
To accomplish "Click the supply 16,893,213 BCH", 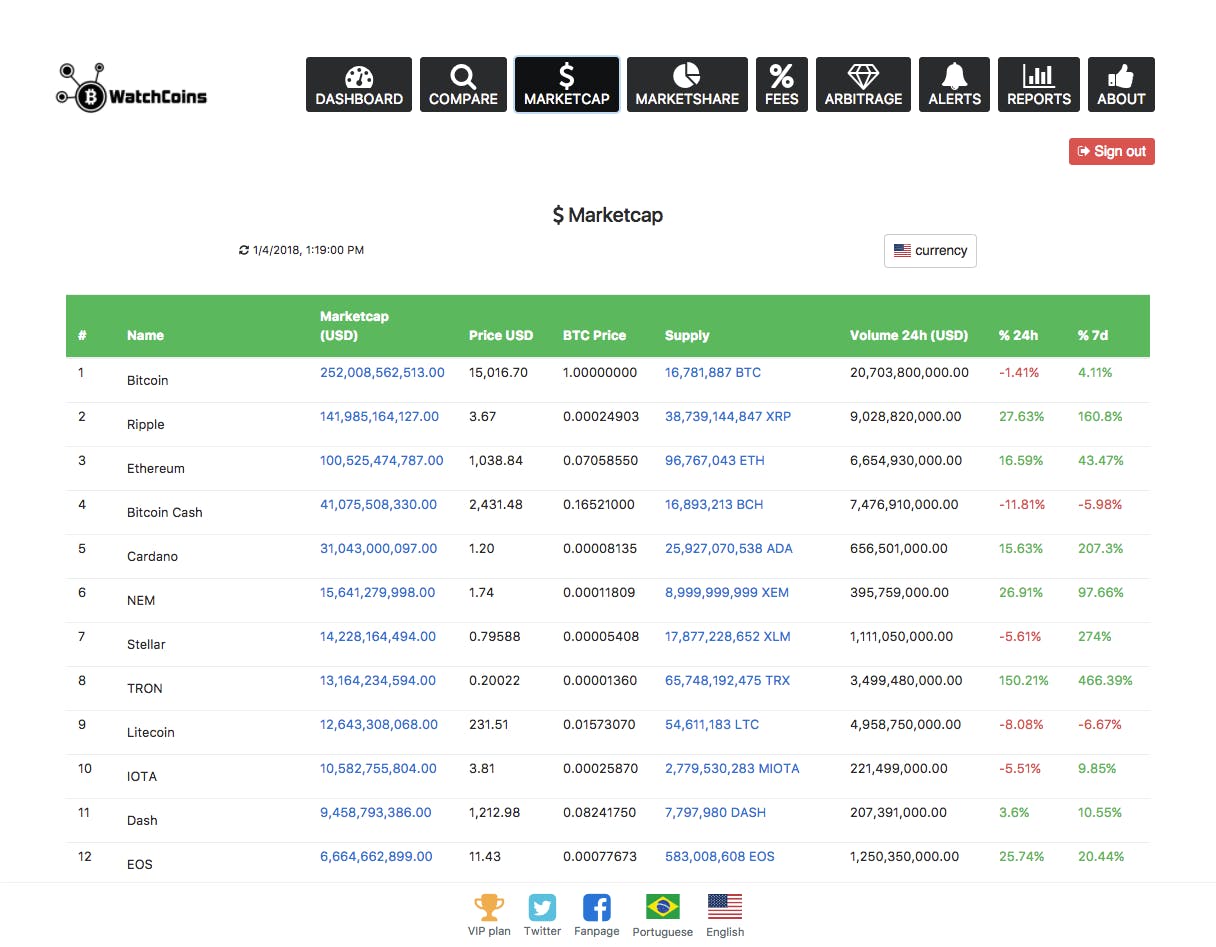I will coord(714,504).
